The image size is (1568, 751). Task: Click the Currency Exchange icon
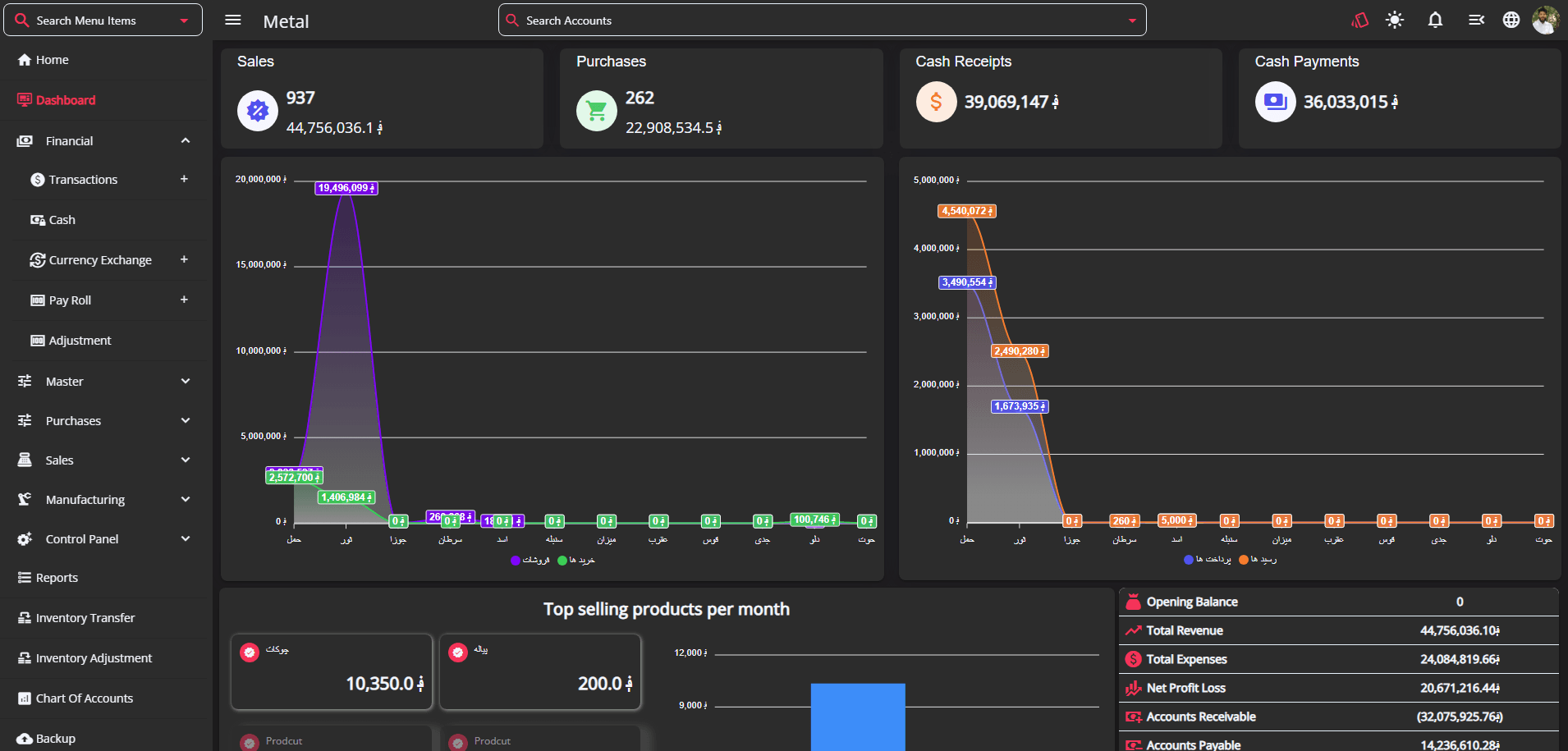click(37, 259)
